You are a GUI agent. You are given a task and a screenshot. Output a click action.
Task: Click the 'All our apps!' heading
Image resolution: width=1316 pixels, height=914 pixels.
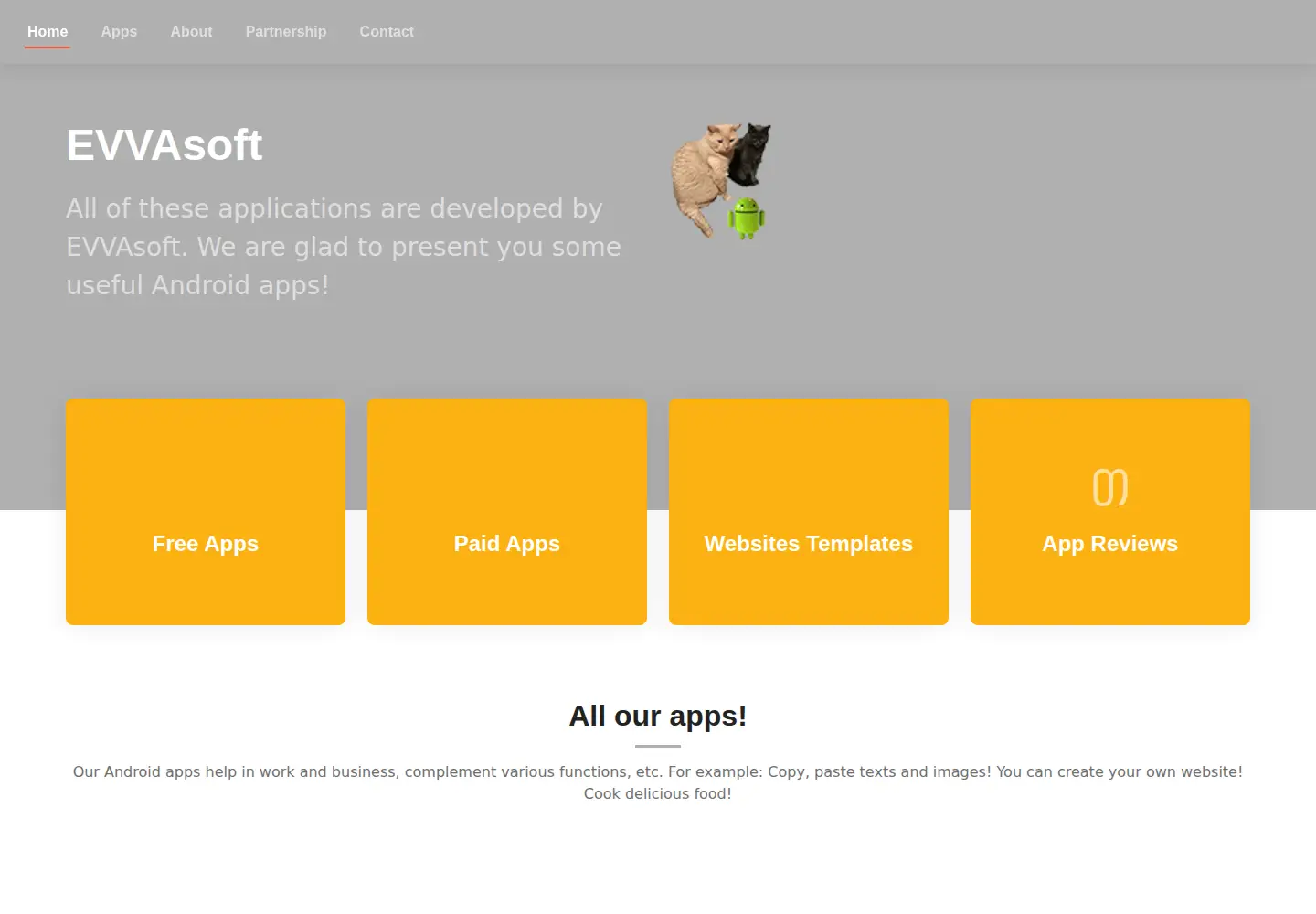658,716
